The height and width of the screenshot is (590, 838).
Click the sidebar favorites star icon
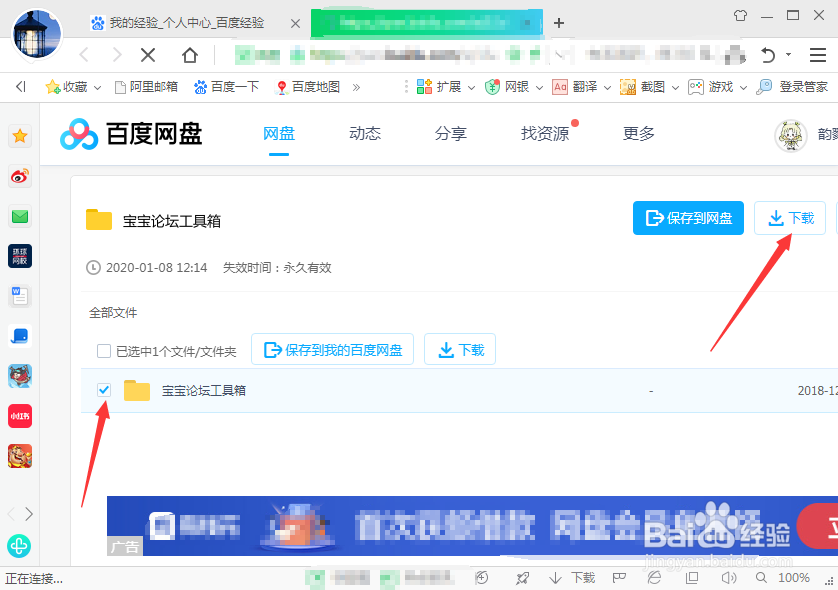[x=20, y=136]
